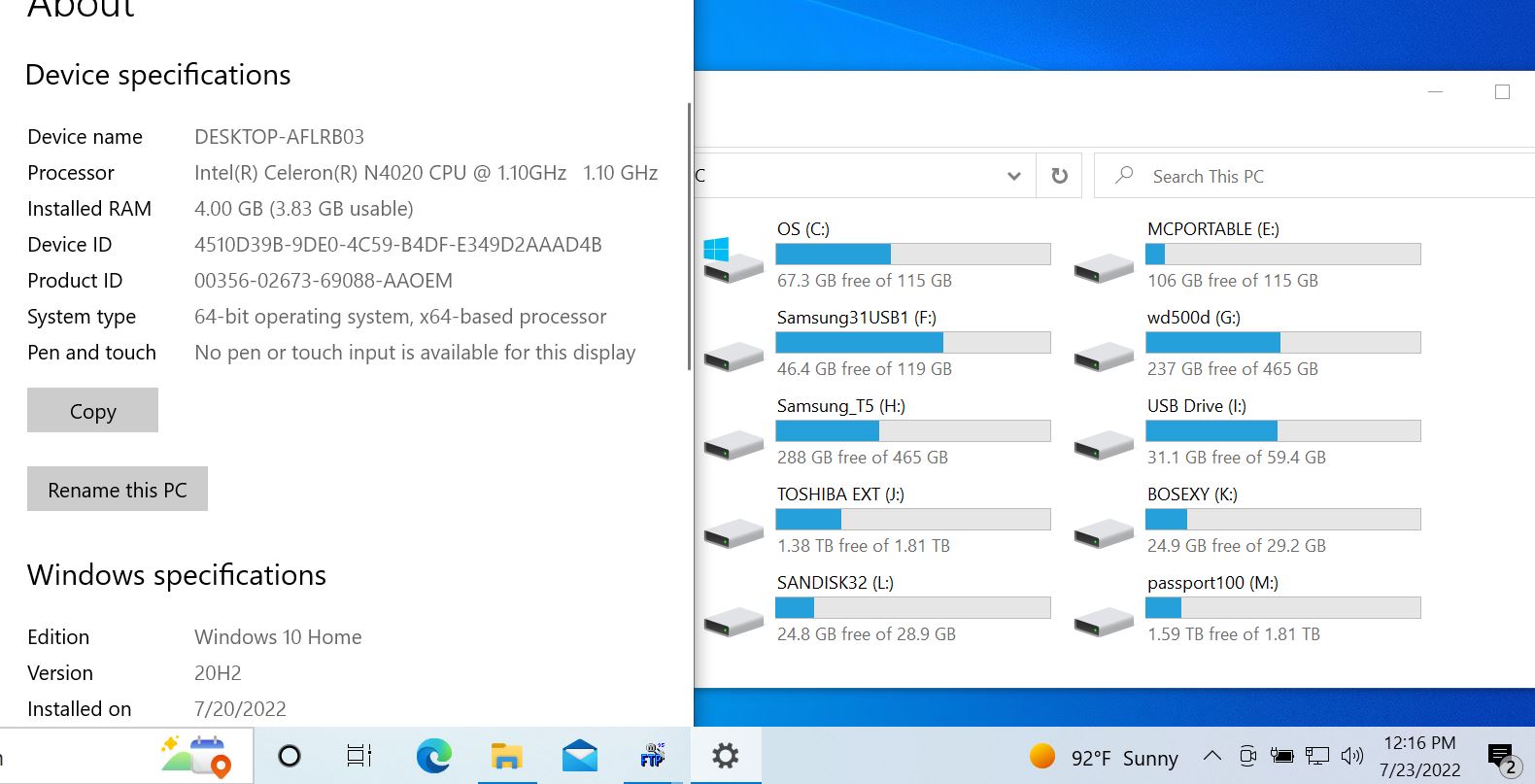
Task: Open the Samsung_T5 (H:) drive icon
Action: point(733,444)
